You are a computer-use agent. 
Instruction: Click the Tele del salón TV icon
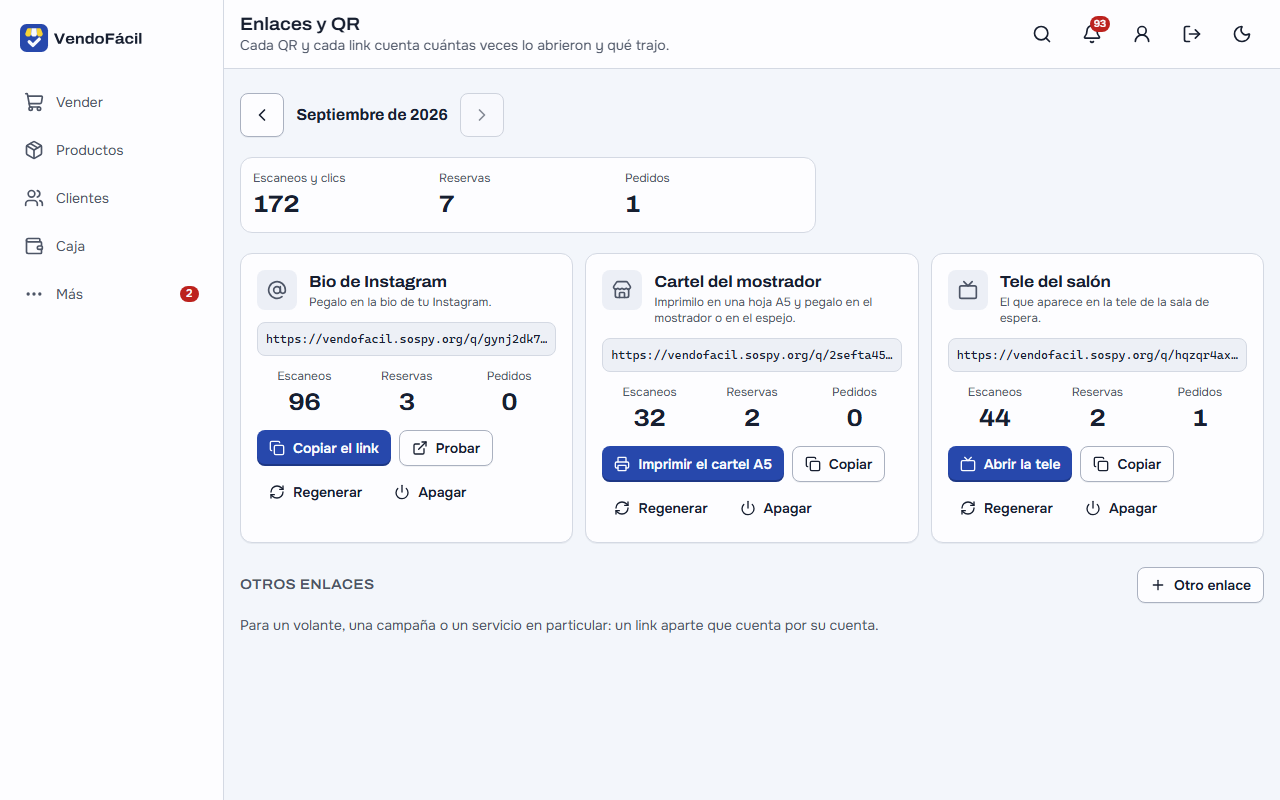(968, 290)
